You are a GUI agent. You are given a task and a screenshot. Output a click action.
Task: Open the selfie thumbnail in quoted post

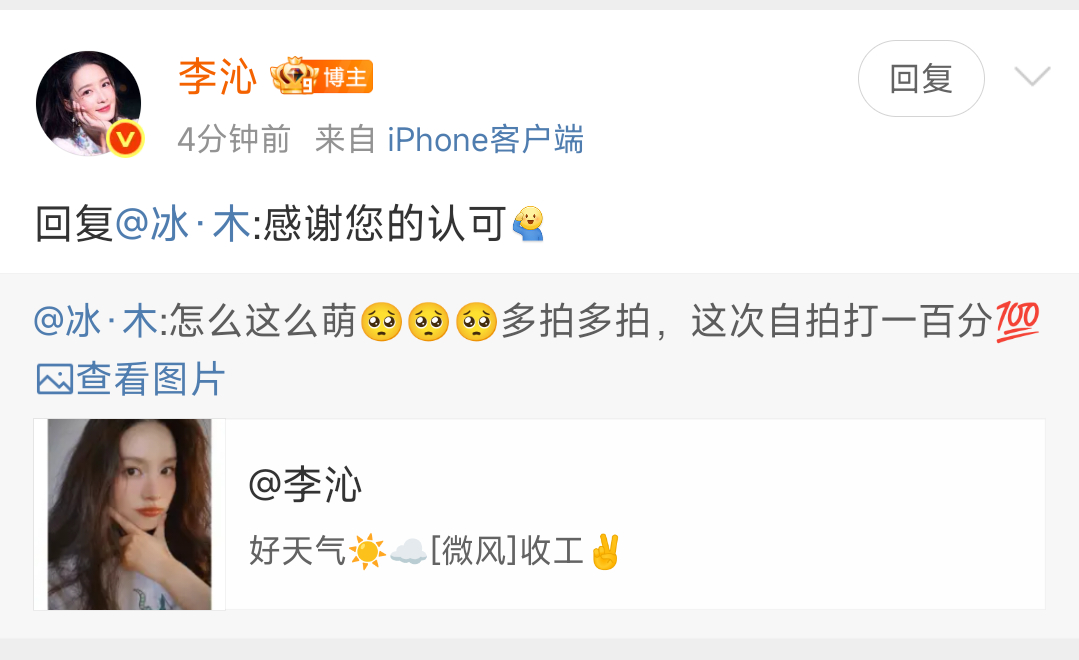[x=129, y=514]
